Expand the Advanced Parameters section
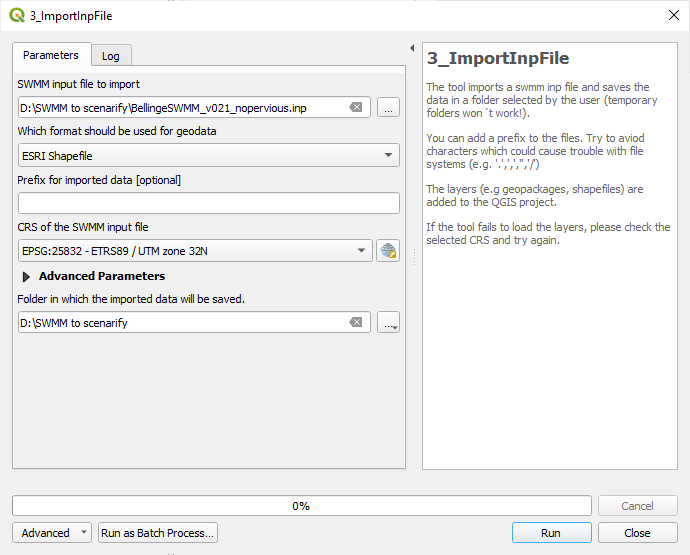 pos(27,276)
